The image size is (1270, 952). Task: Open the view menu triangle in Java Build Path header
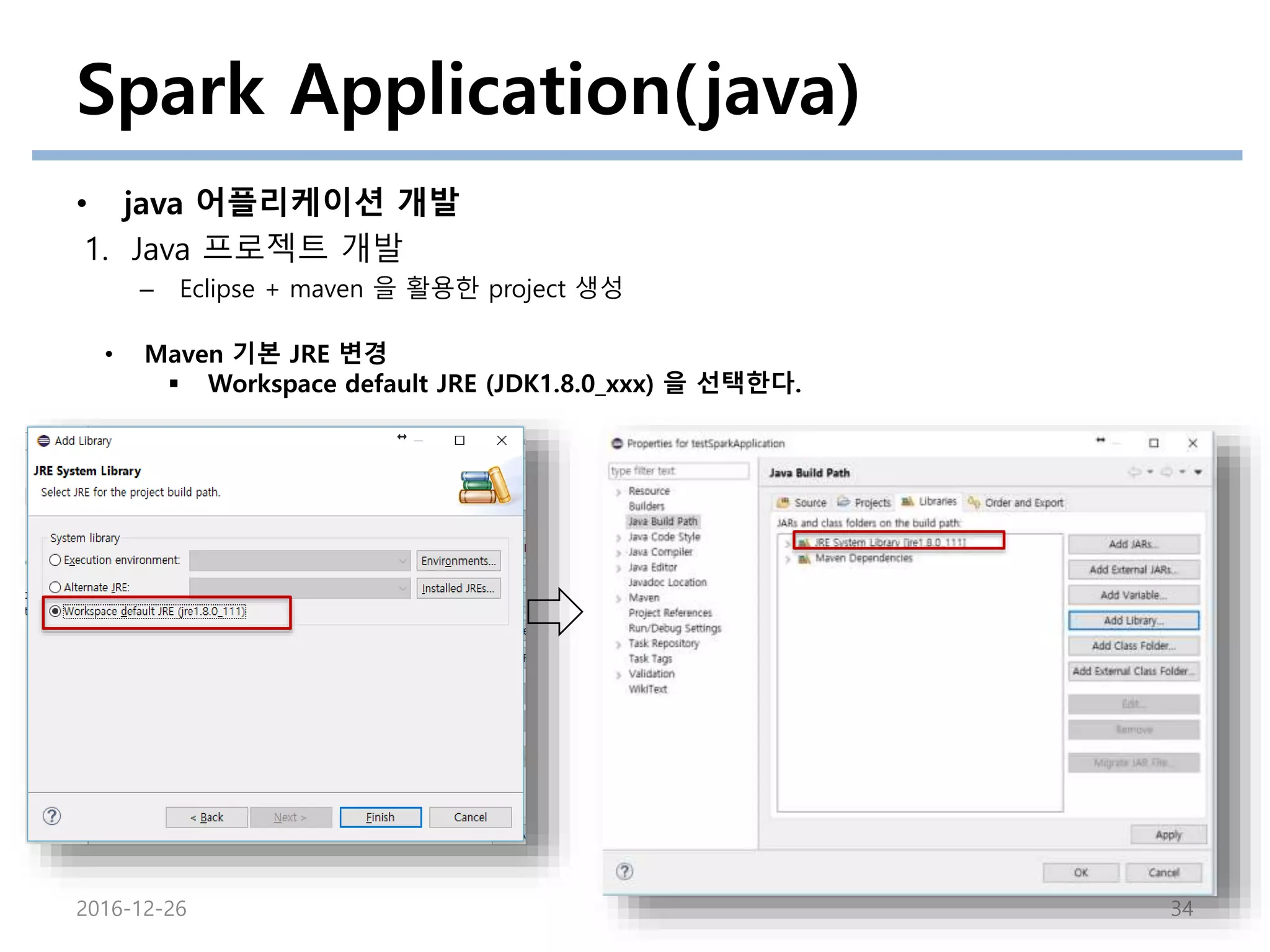[1198, 472]
